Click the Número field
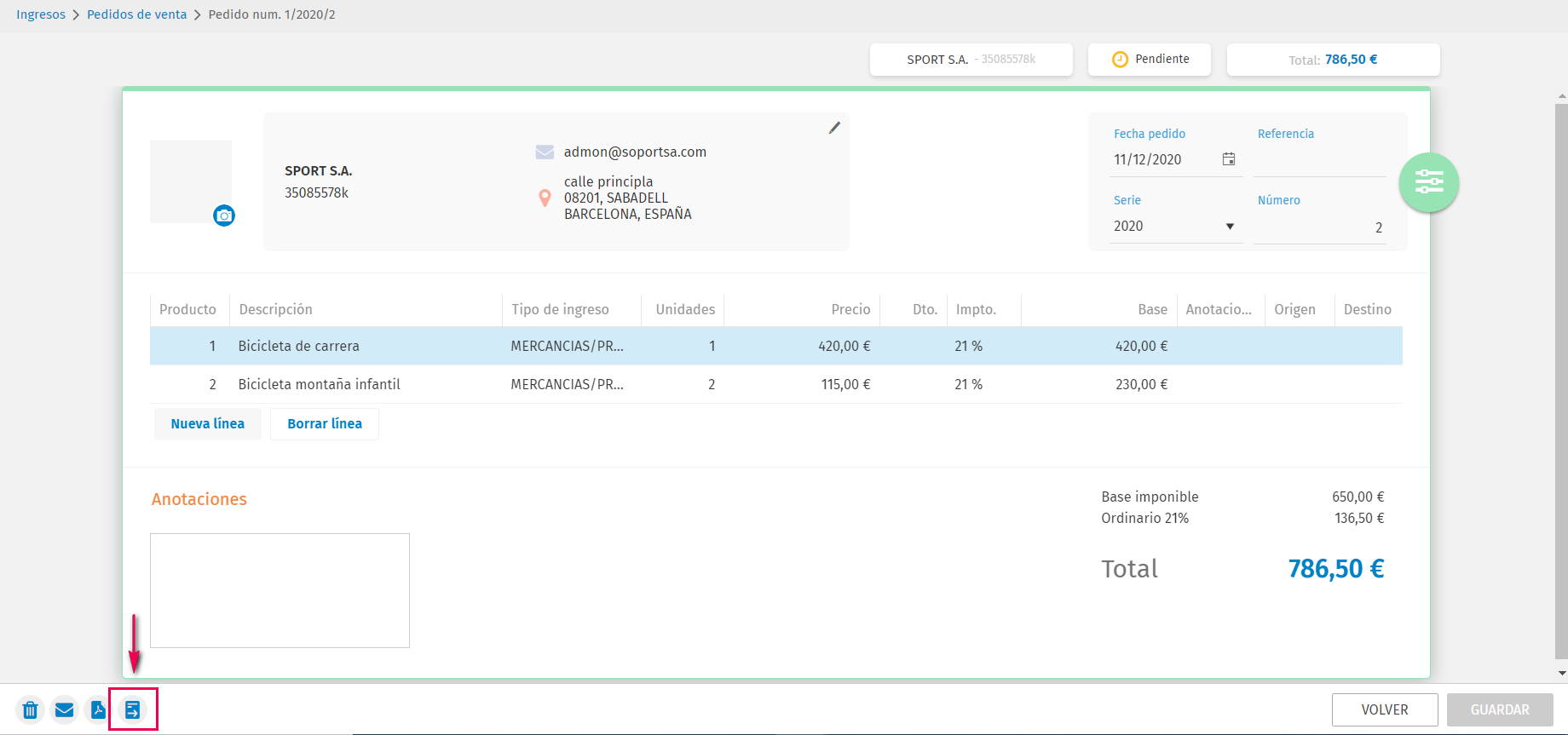1568x735 pixels. click(x=1320, y=227)
